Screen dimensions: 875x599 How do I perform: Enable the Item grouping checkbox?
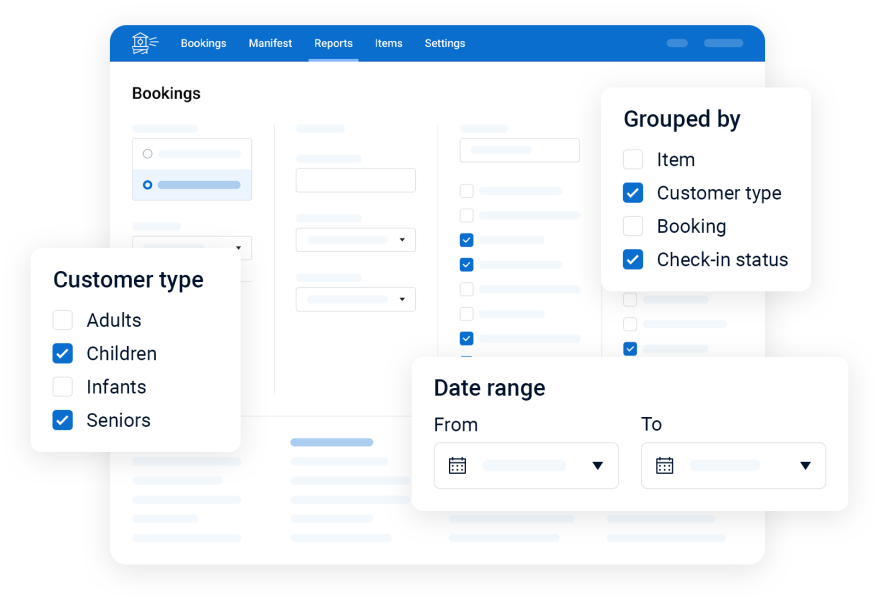[632, 159]
